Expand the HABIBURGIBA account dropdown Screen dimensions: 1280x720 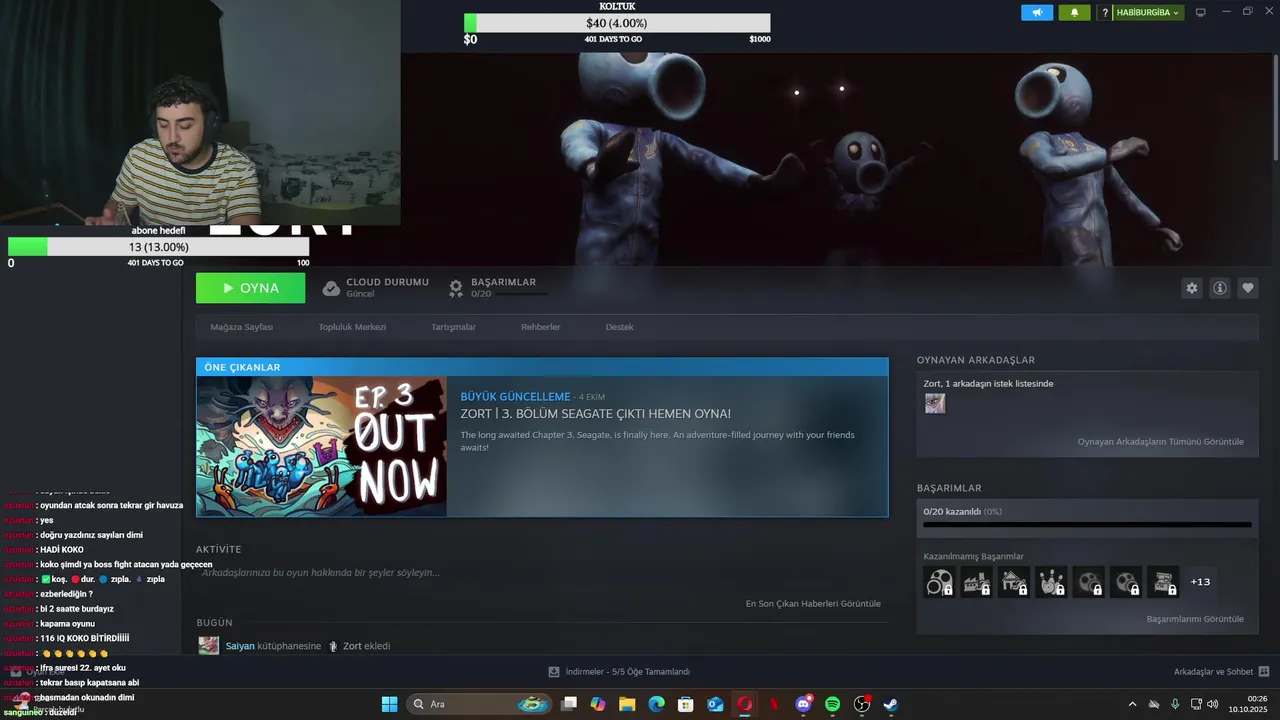click(1148, 13)
